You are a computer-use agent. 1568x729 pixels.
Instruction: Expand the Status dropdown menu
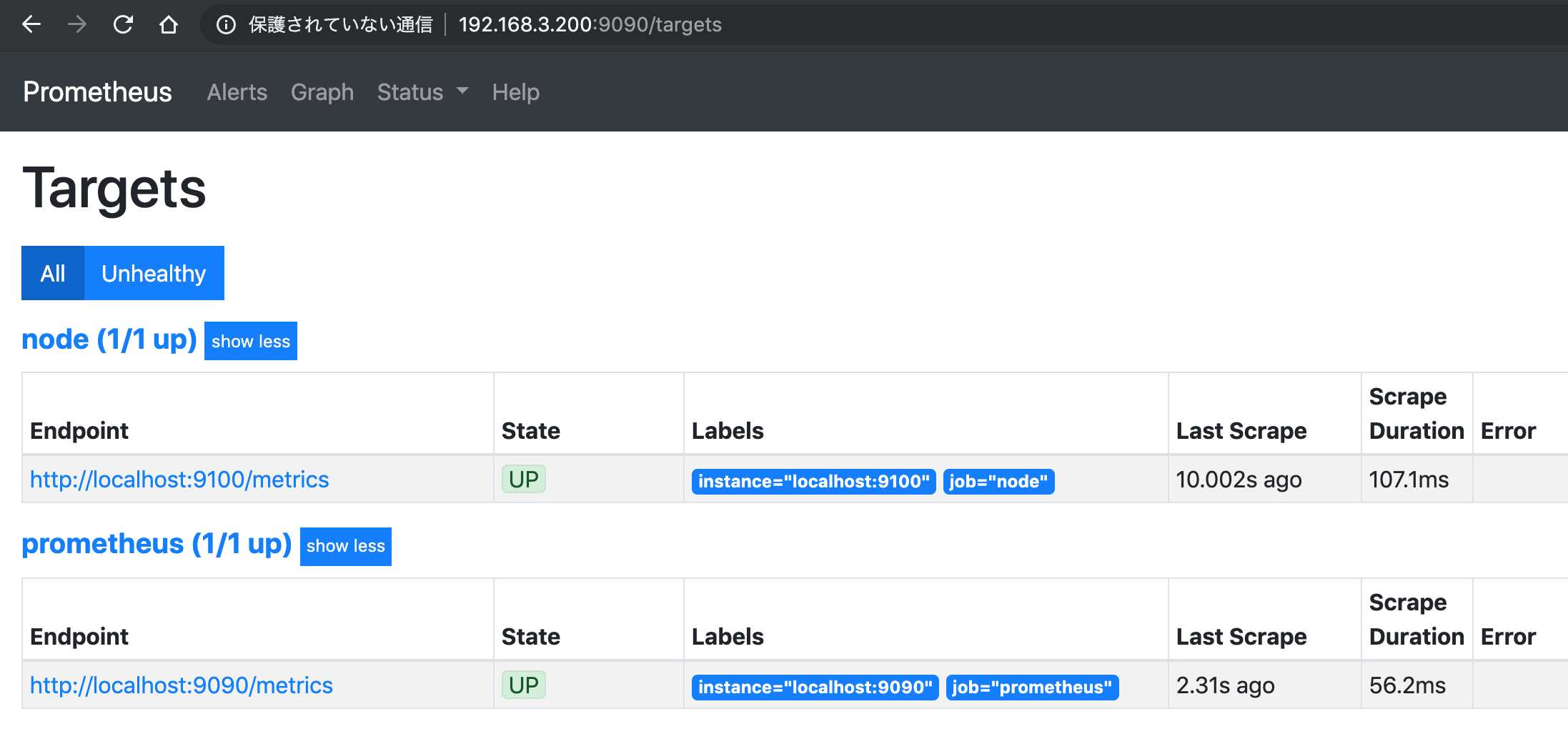click(x=422, y=92)
